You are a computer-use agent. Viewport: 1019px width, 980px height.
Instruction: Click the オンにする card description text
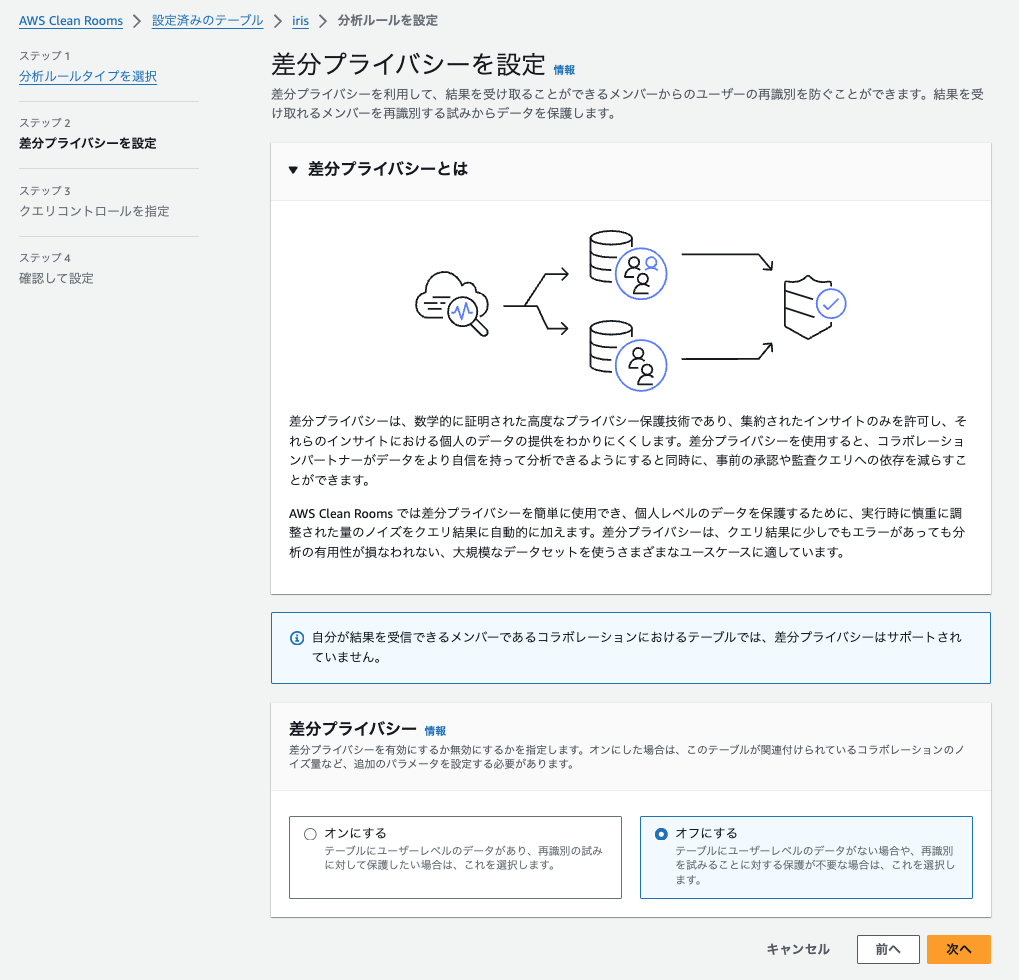coord(463,858)
